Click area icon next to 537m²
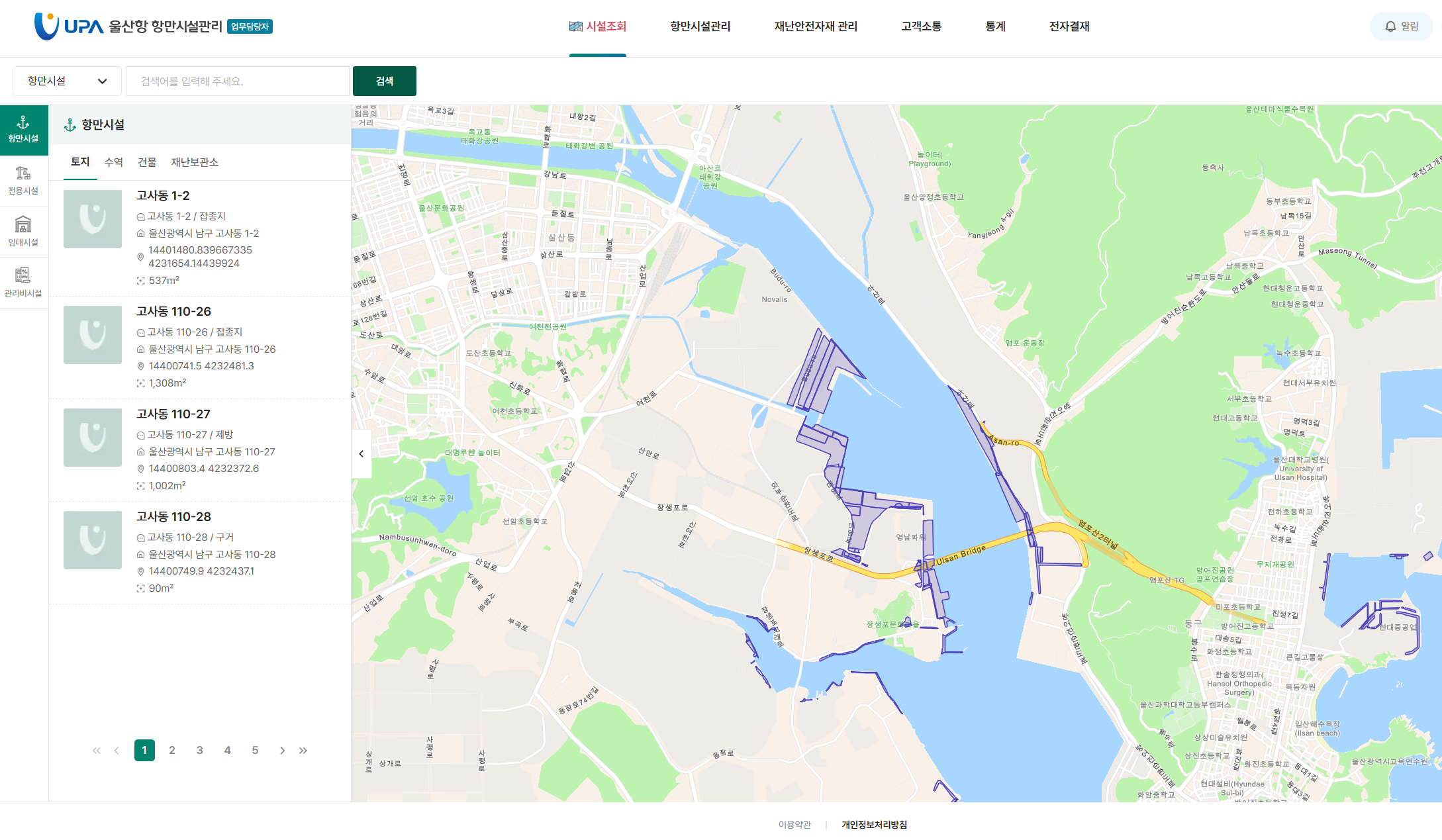 click(140, 281)
